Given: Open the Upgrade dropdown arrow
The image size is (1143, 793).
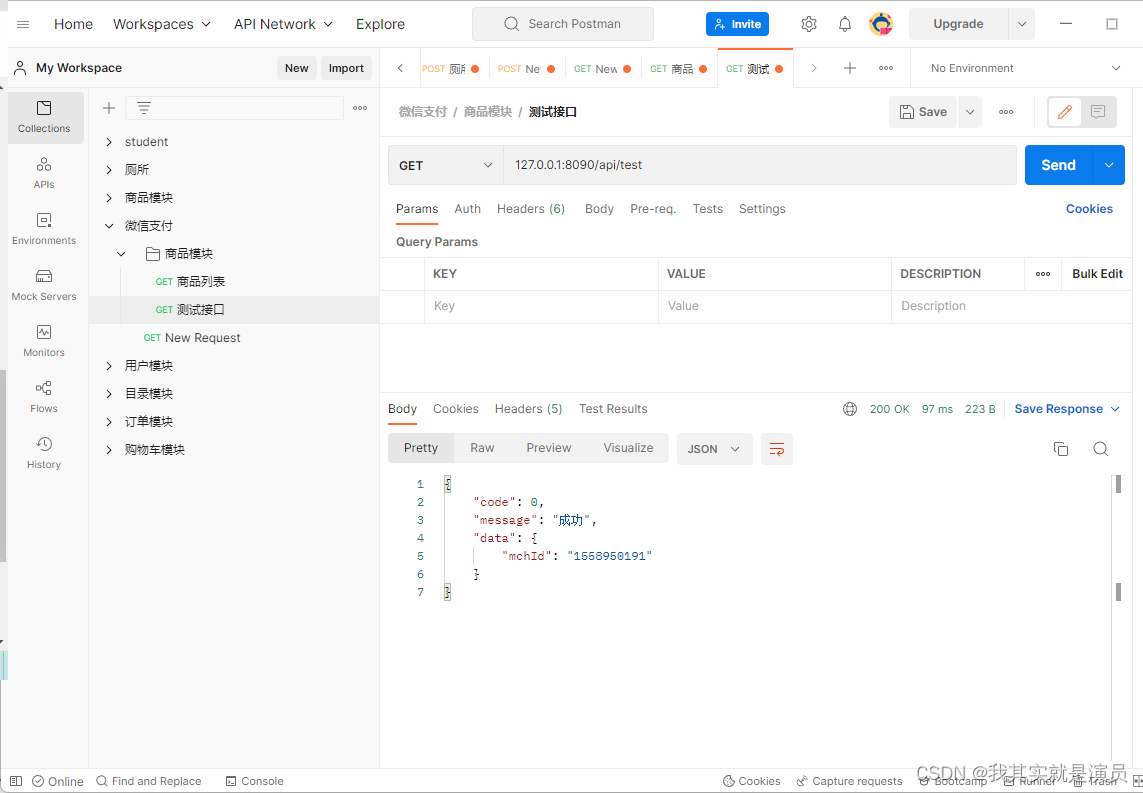Looking at the screenshot, I should pyautogui.click(x=1021, y=24).
